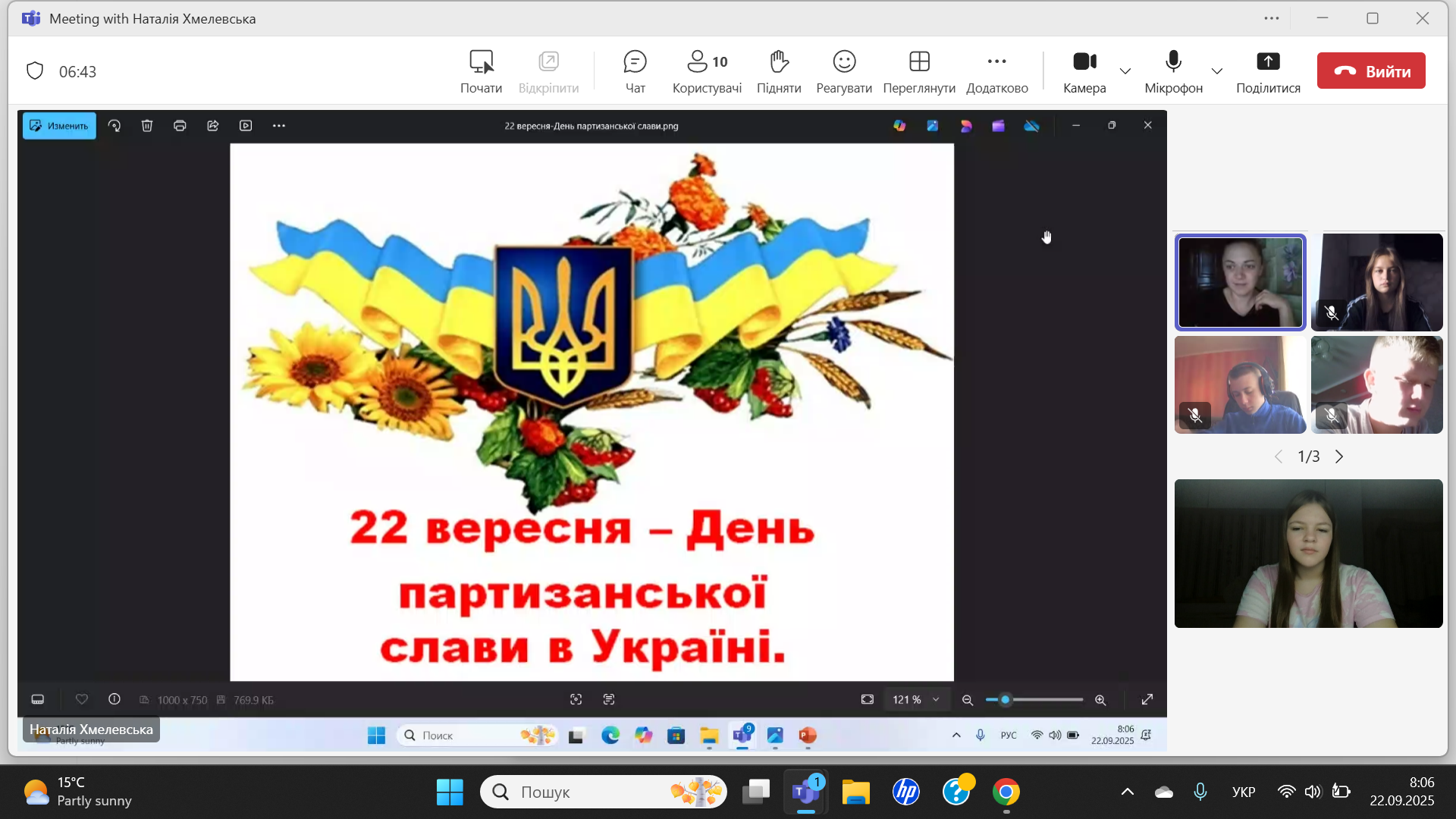Expand the camera options dropdown arrow
This screenshot has width=1456, height=819.
coord(1125,71)
